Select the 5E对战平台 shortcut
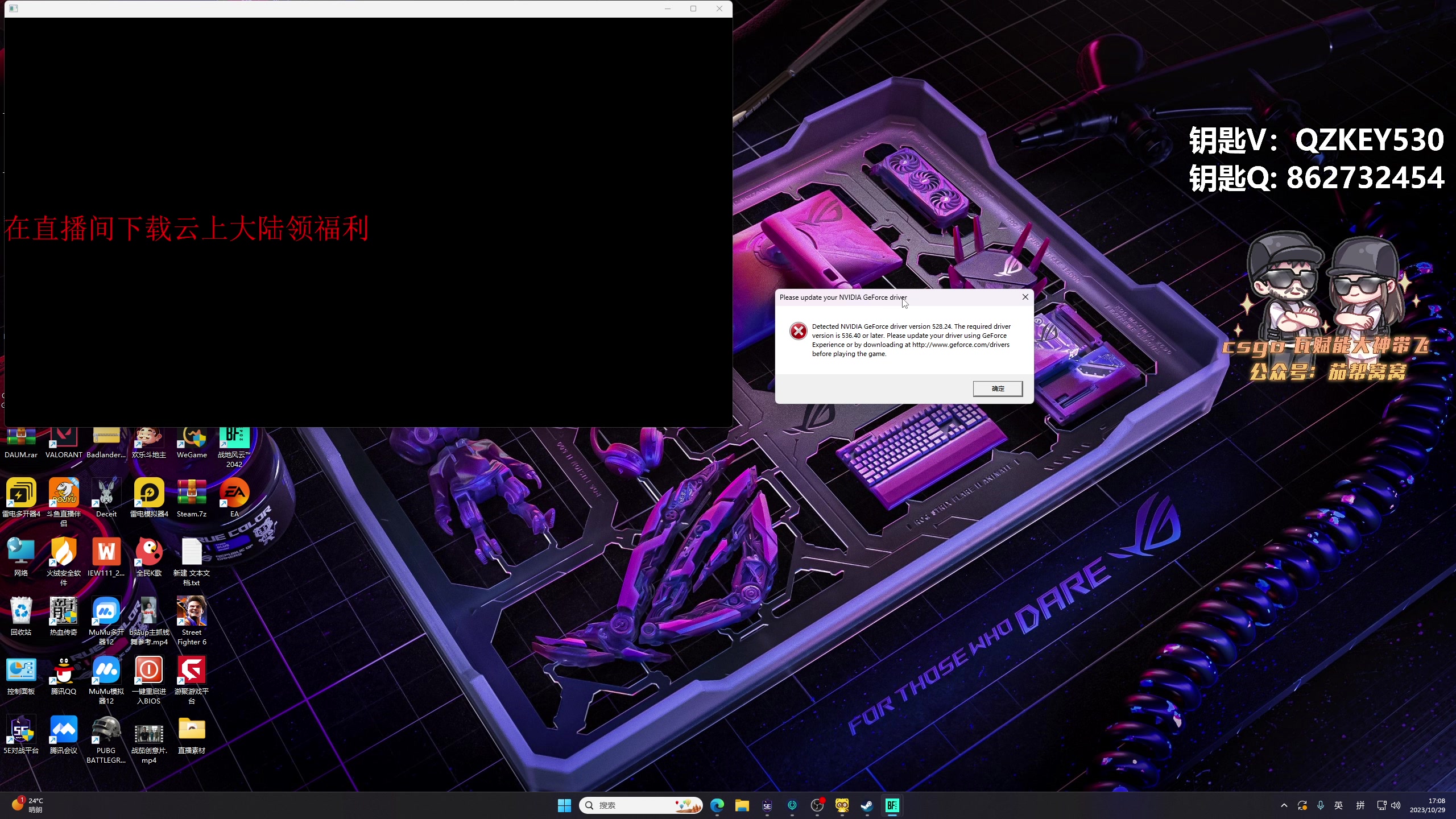The image size is (1456, 819). tap(21, 735)
